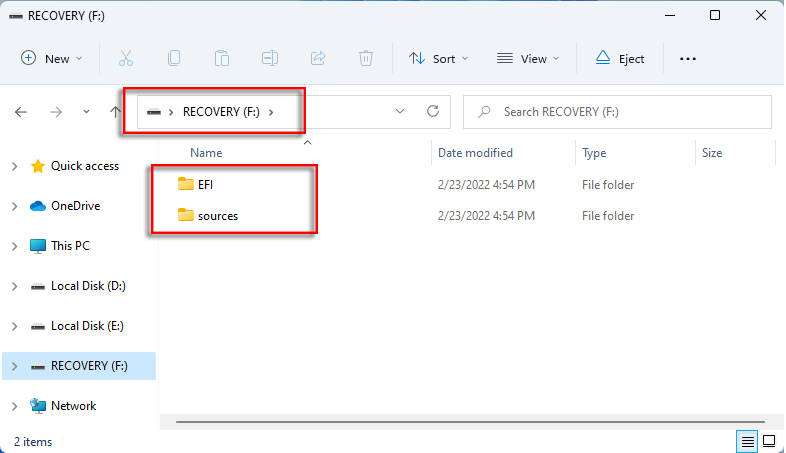Click the Paste clipboard icon
Screen dimensions: 786x453
click(222, 58)
